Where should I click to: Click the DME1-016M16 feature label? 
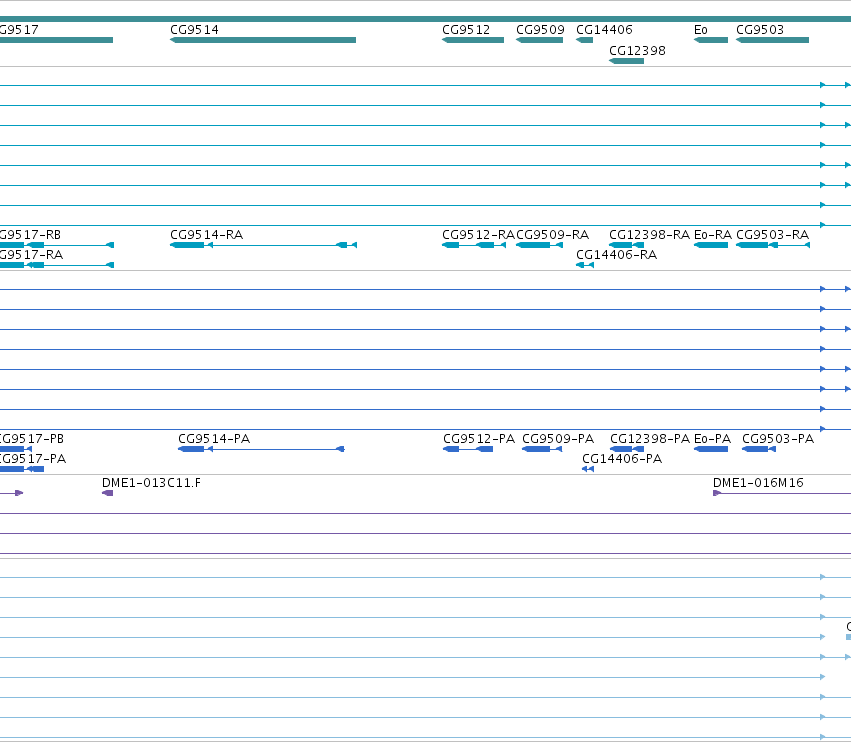pos(758,483)
